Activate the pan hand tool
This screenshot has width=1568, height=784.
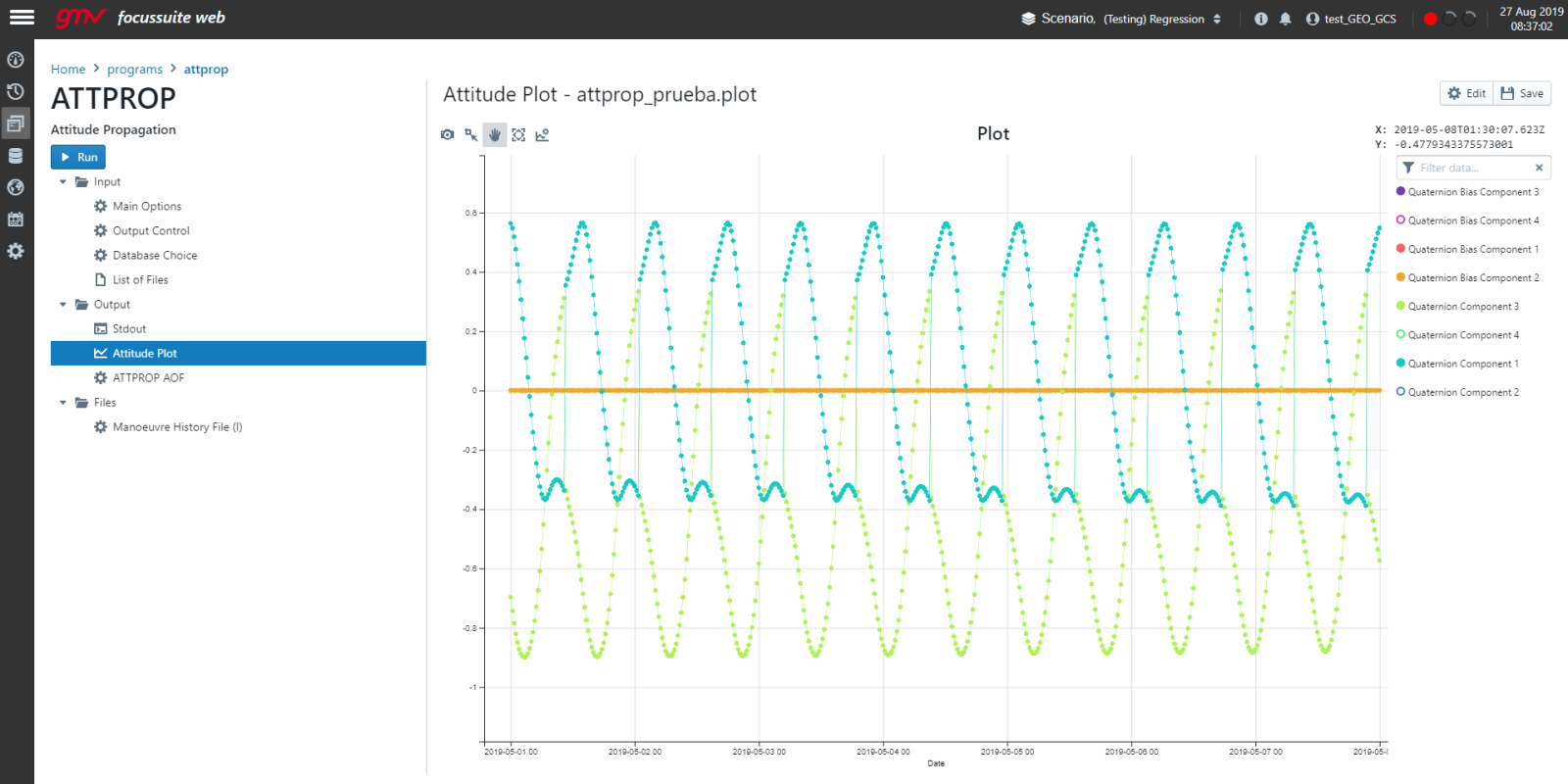(x=495, y=134)
